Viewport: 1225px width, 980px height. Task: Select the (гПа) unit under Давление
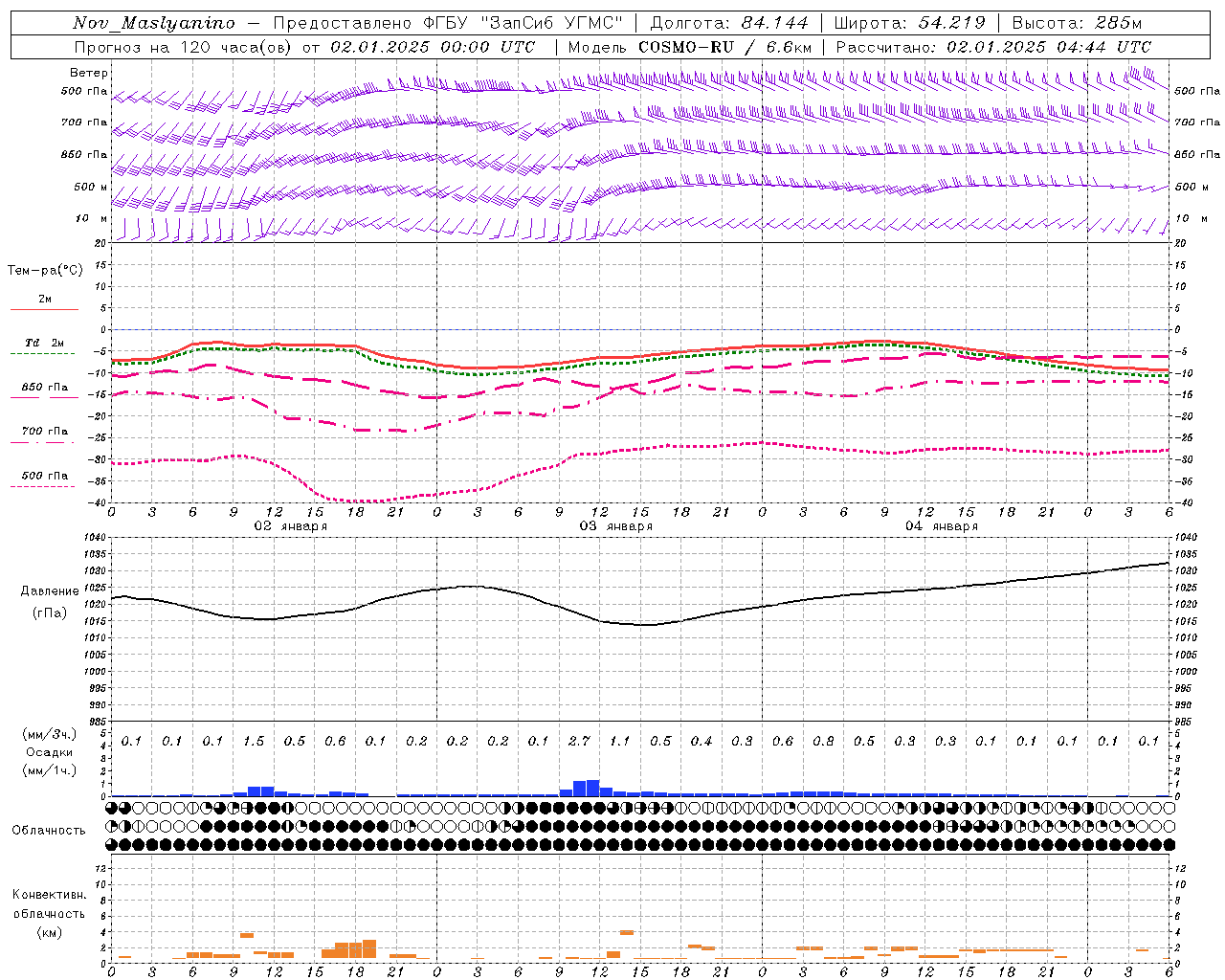tap(50, 613)
